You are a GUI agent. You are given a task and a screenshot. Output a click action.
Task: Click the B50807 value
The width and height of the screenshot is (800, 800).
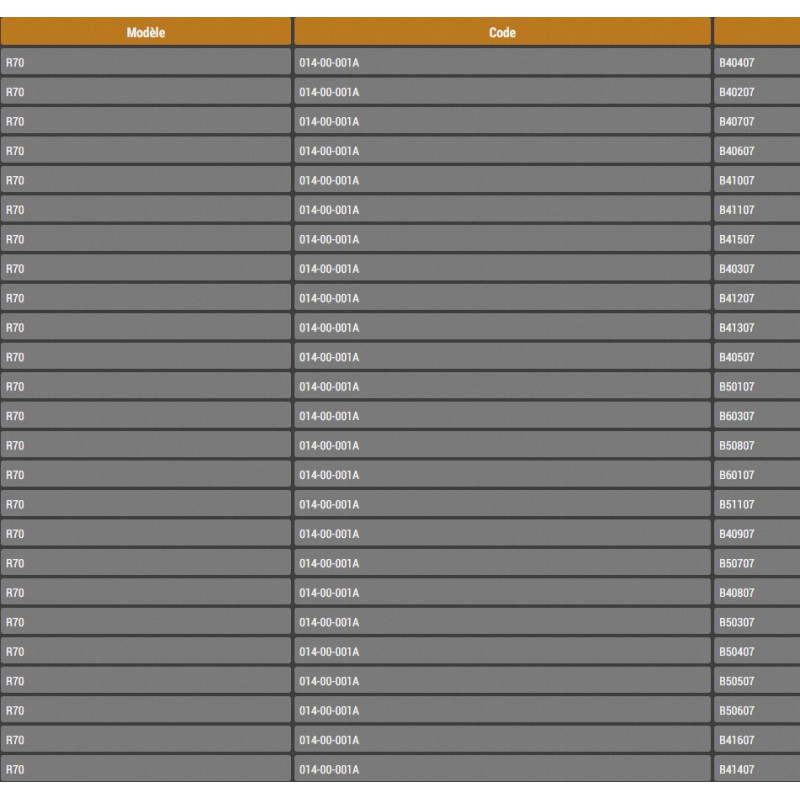pyautogui.click(x=736, y=446)
